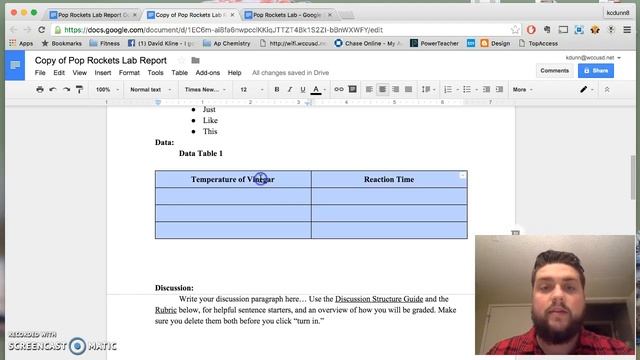This screenshot has height=360, width=640.
Task: Open the Fitness bookmark folder
Action: click(105, 43)
